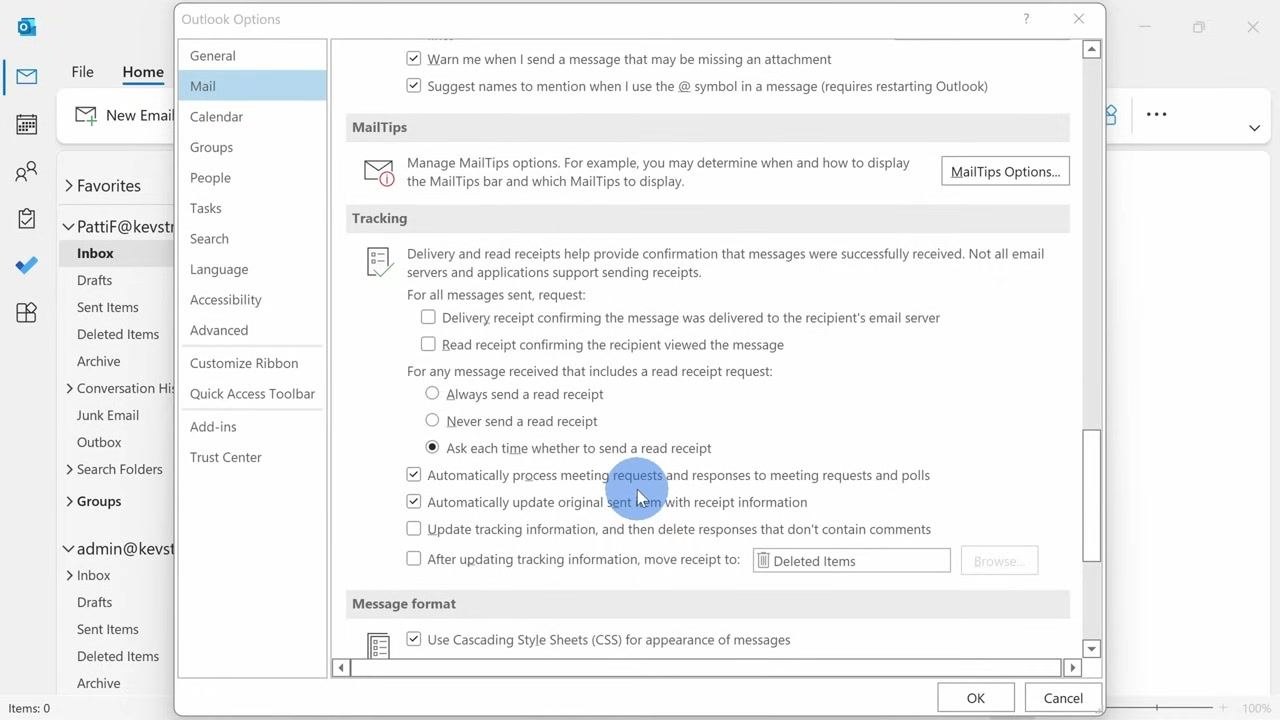1280x720 pixels.
Task: Collapse the PattiF@kevstr account folders
Action: click(x=69, y=227)
